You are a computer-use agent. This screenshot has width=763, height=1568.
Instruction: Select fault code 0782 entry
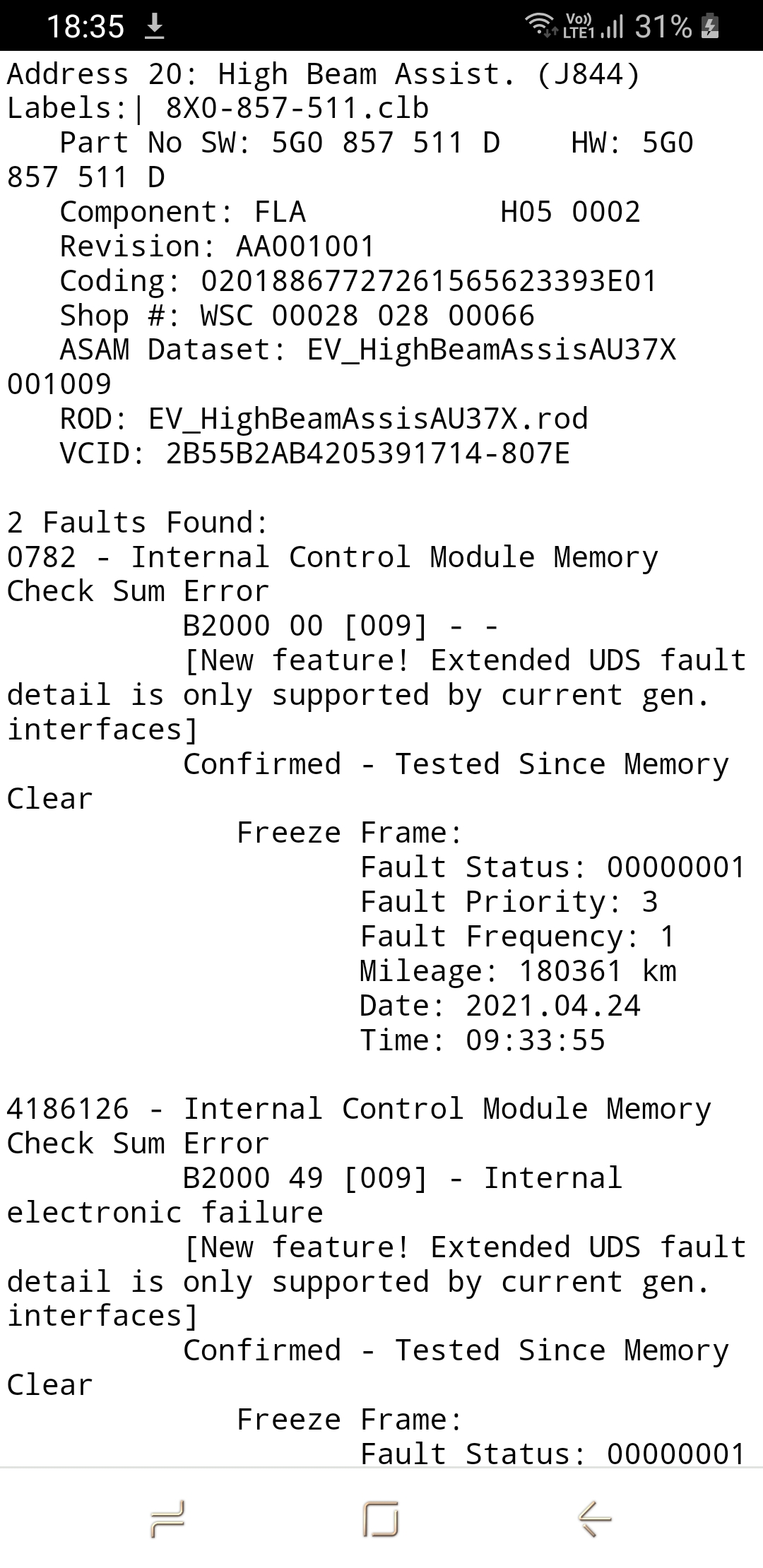pos(41,557)
